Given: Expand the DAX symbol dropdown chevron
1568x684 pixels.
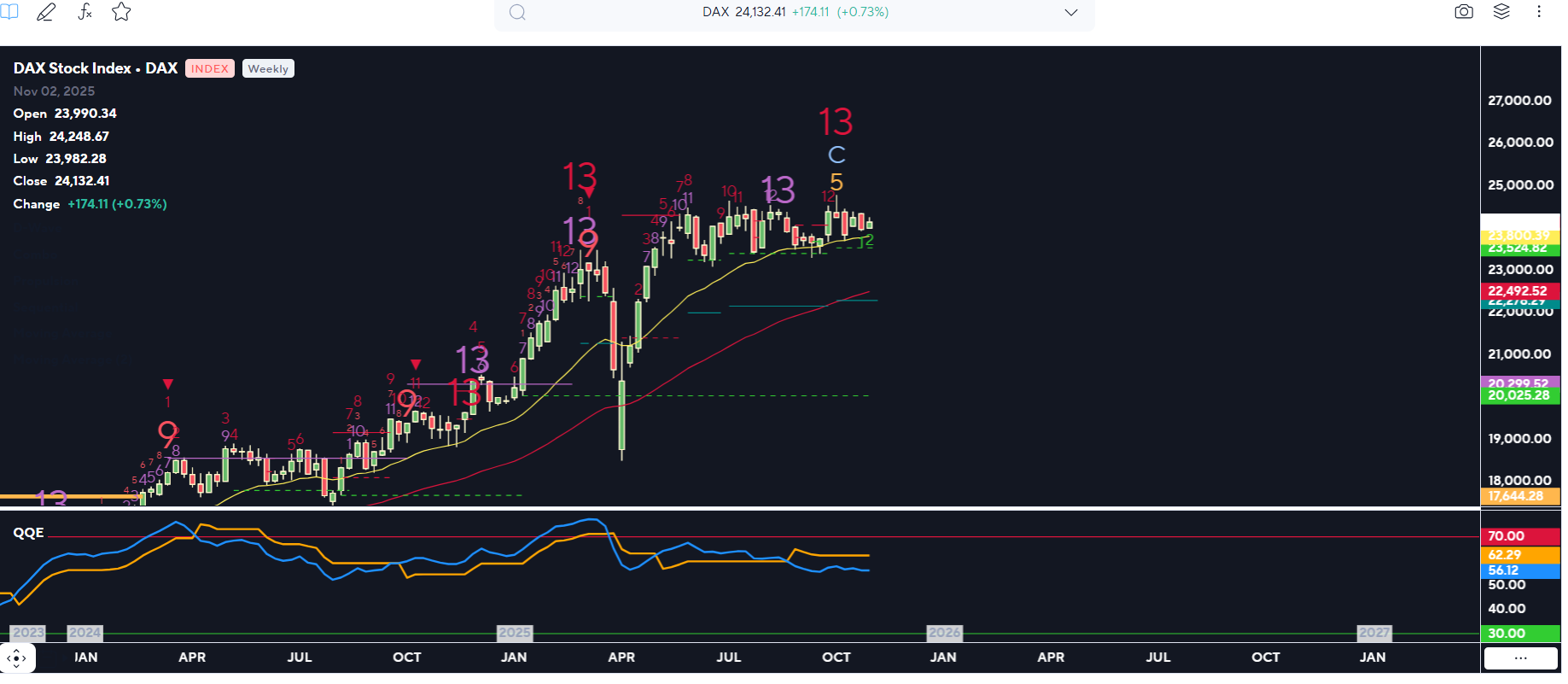Looking at the screenshot, I should point(1071,13).
